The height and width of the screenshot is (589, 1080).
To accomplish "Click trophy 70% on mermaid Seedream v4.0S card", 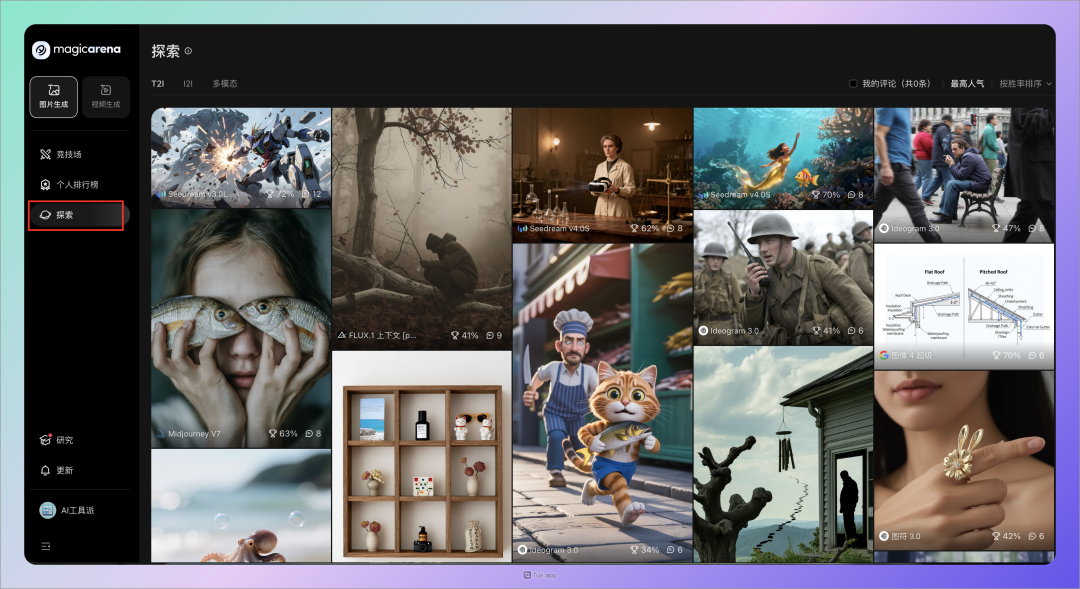I will (x=826, y=195).
